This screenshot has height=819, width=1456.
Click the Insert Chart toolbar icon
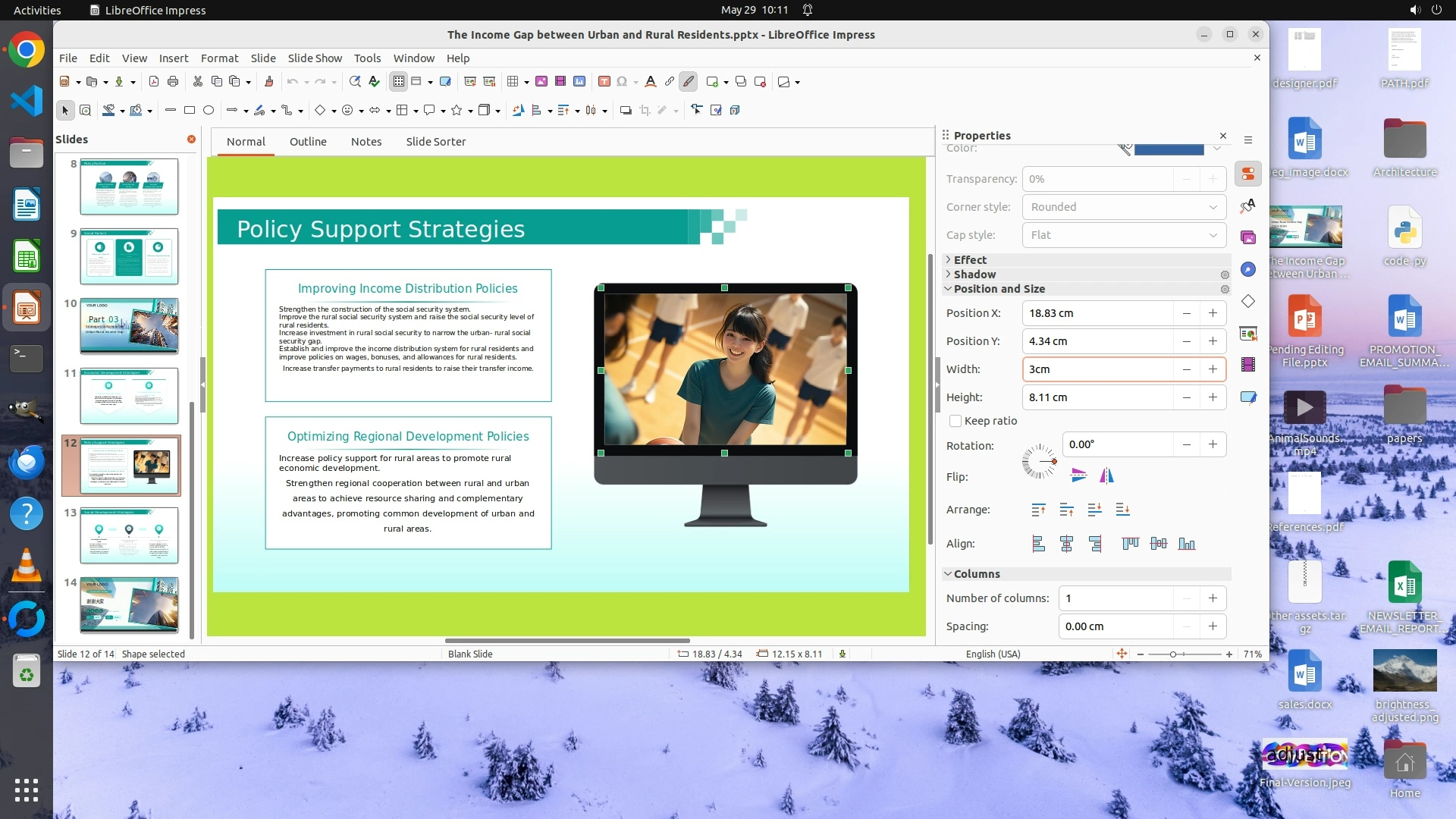[x=579, y=82]
